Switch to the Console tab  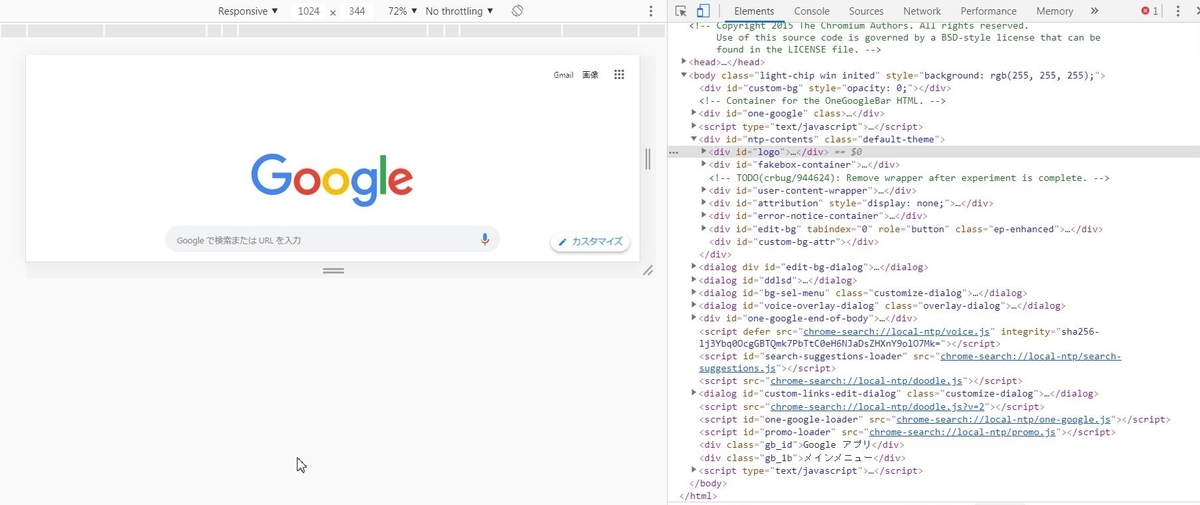pos(811,11)
